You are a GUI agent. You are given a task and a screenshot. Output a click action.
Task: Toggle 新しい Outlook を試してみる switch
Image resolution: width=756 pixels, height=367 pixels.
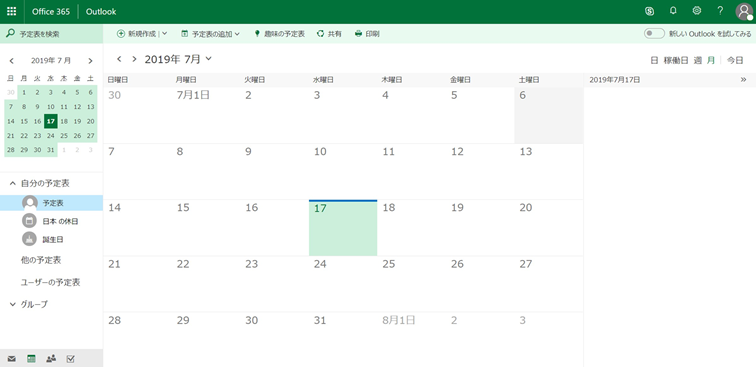(654, 34)
